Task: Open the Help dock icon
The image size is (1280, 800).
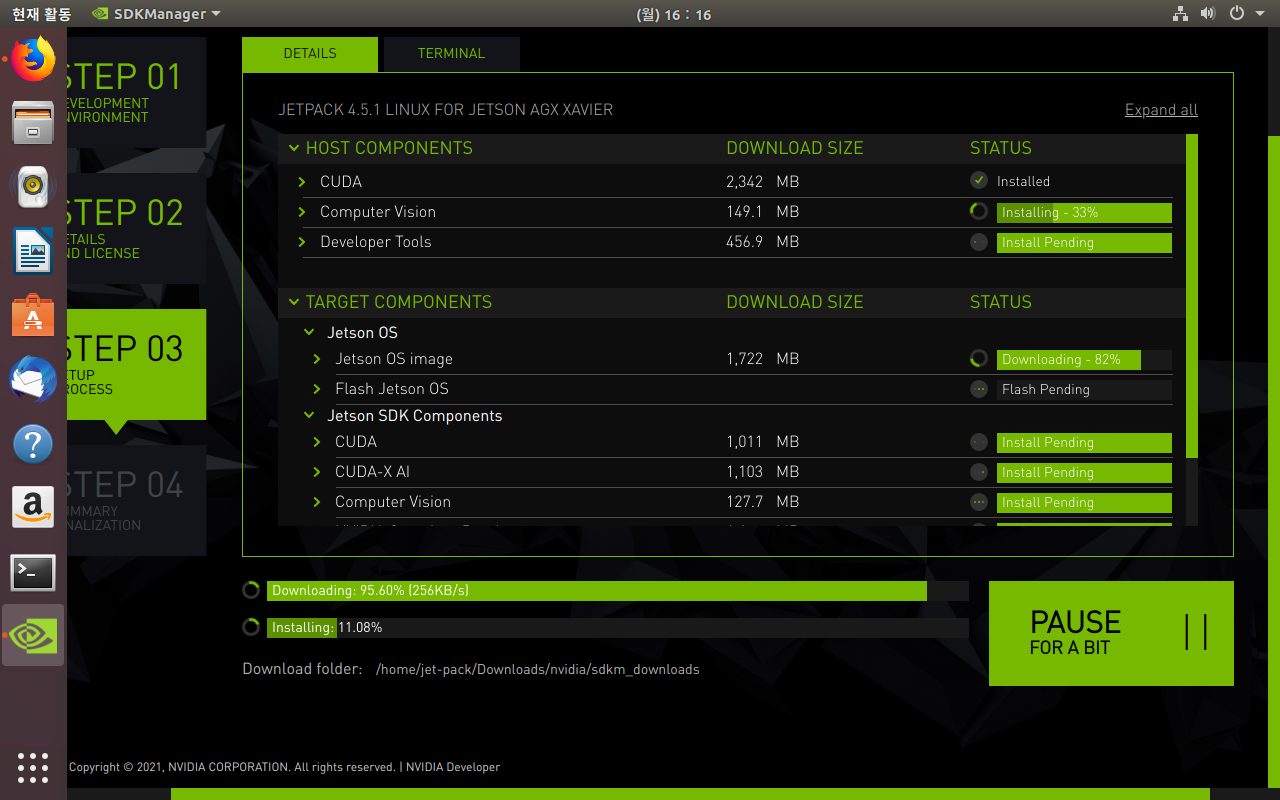Action: point(33,444)
